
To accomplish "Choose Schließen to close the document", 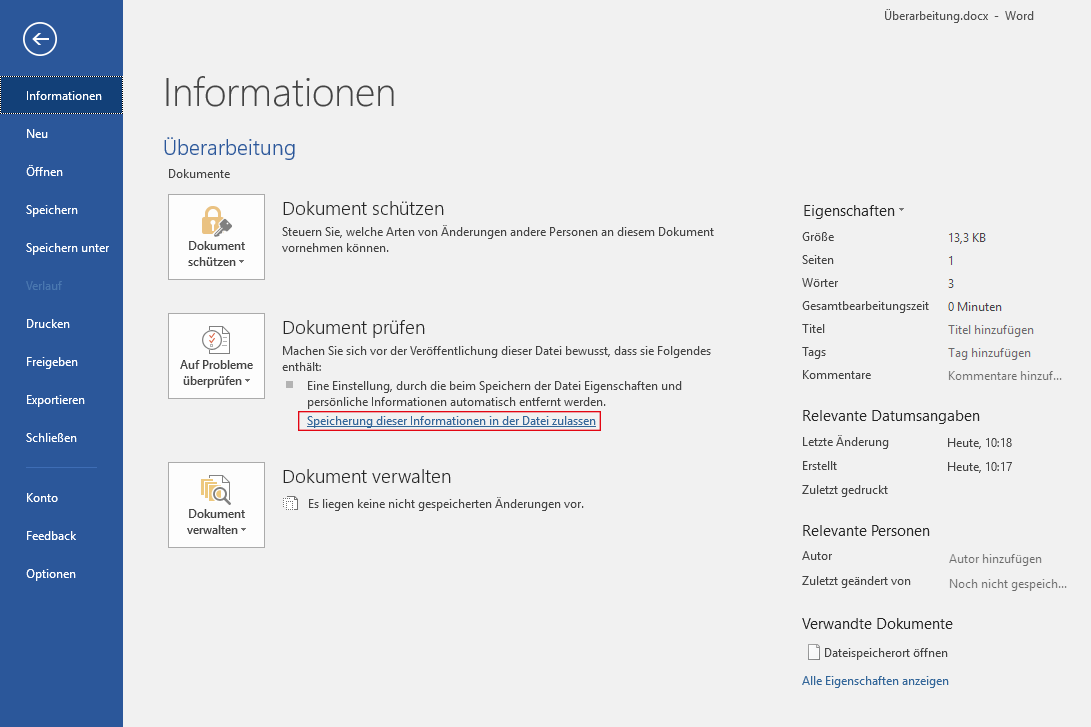I will [x=62, y=438].
